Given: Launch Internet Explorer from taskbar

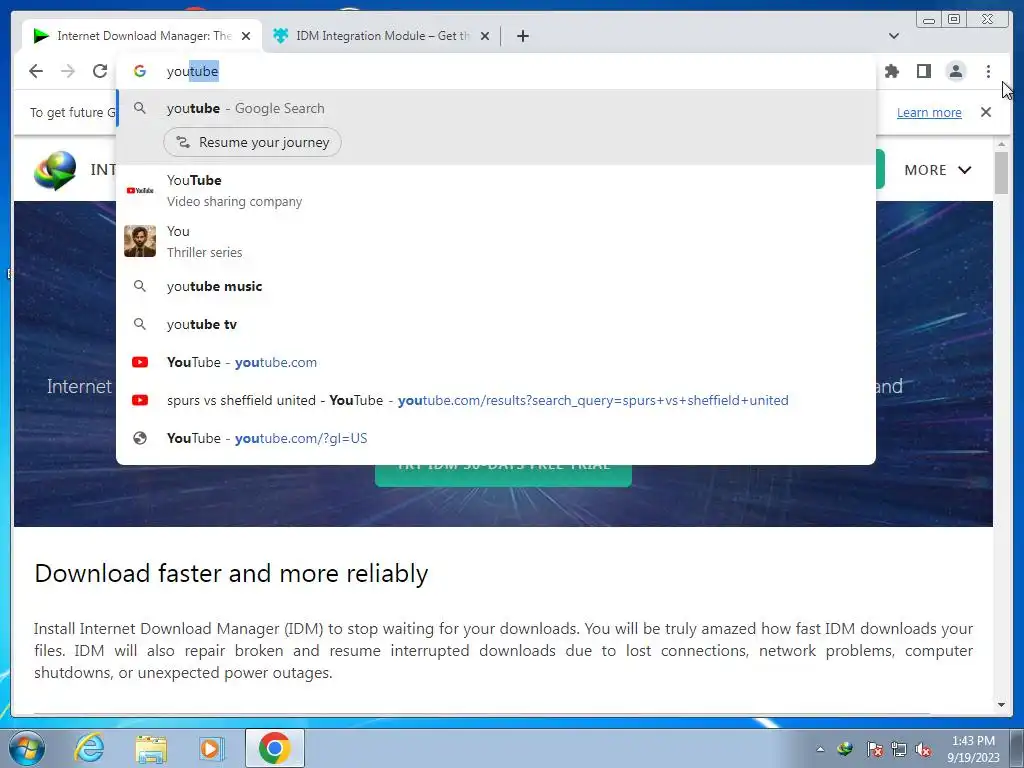Looking at the screenshot, I should pyautogui.click(x=89, y=748).
